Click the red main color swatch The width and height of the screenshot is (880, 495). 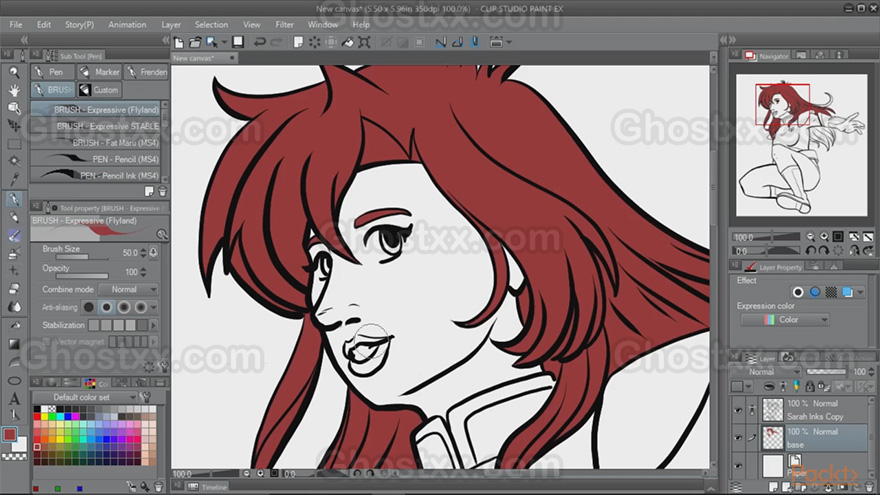[10, 435]
